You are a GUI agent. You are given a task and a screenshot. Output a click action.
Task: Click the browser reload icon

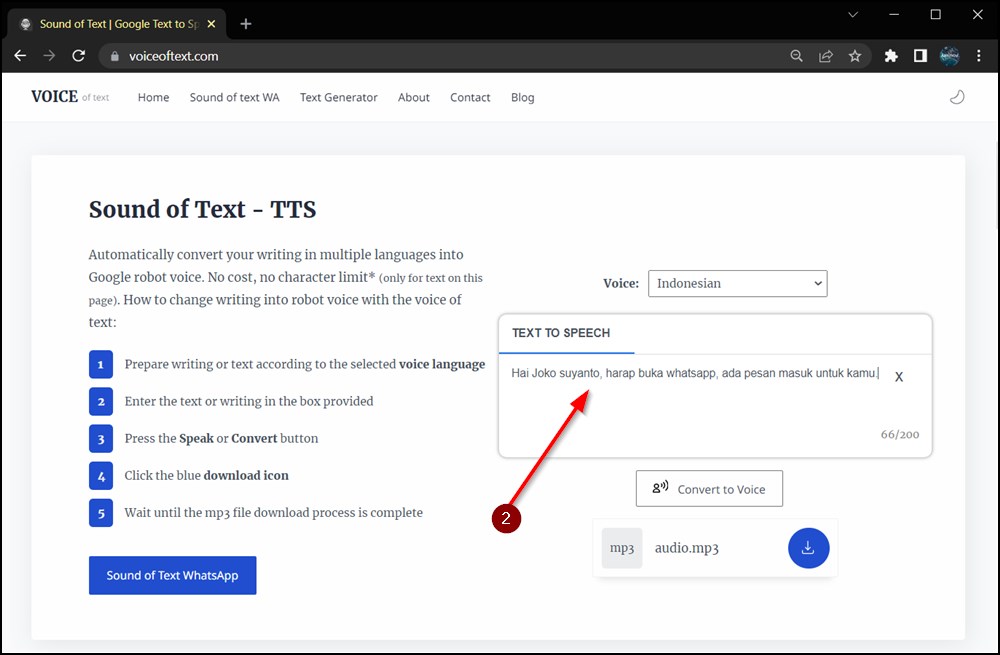[x=79, y=56]
